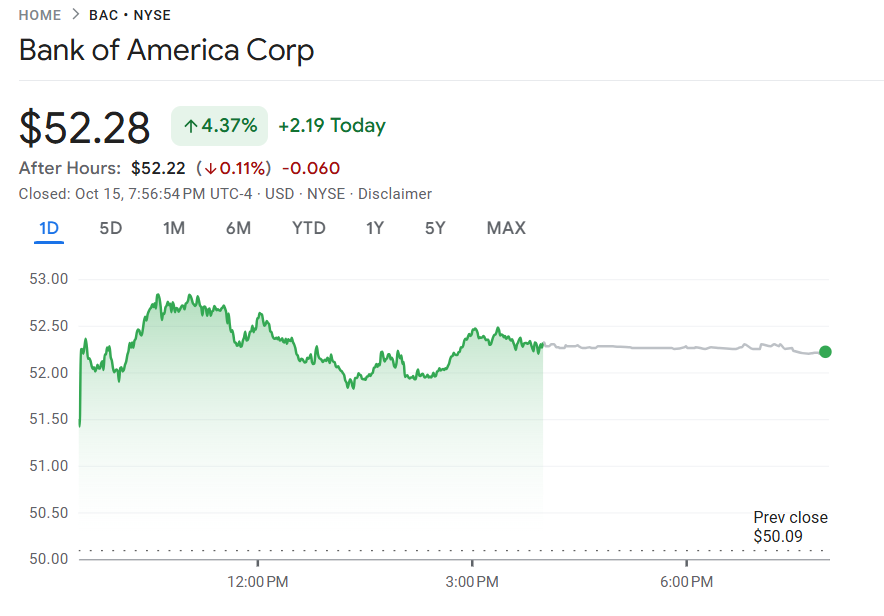
Task: Open the 1Y chart range
Action: pos(375,228)
